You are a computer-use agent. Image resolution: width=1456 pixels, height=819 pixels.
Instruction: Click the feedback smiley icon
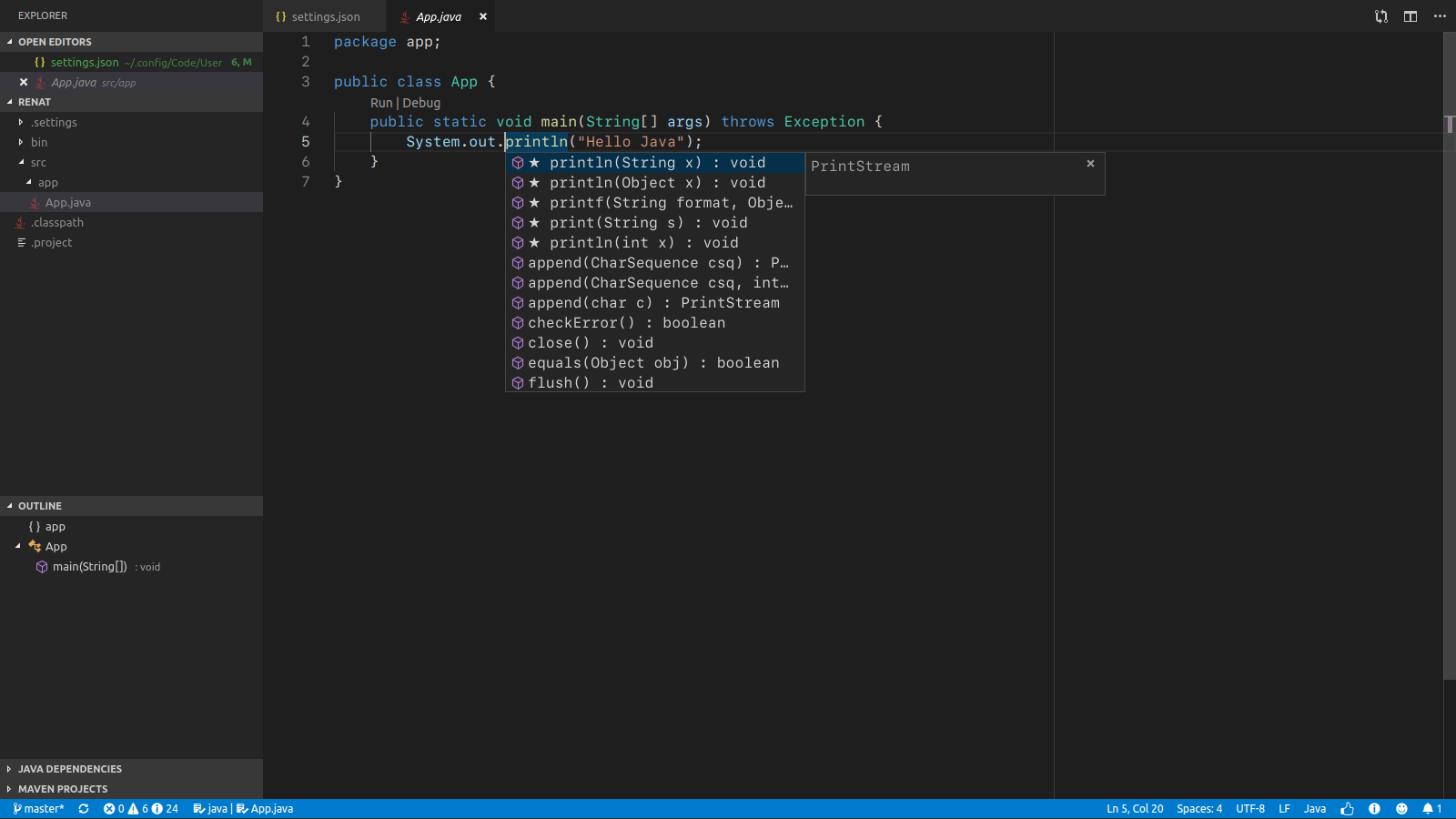[x=1402, y=808]
